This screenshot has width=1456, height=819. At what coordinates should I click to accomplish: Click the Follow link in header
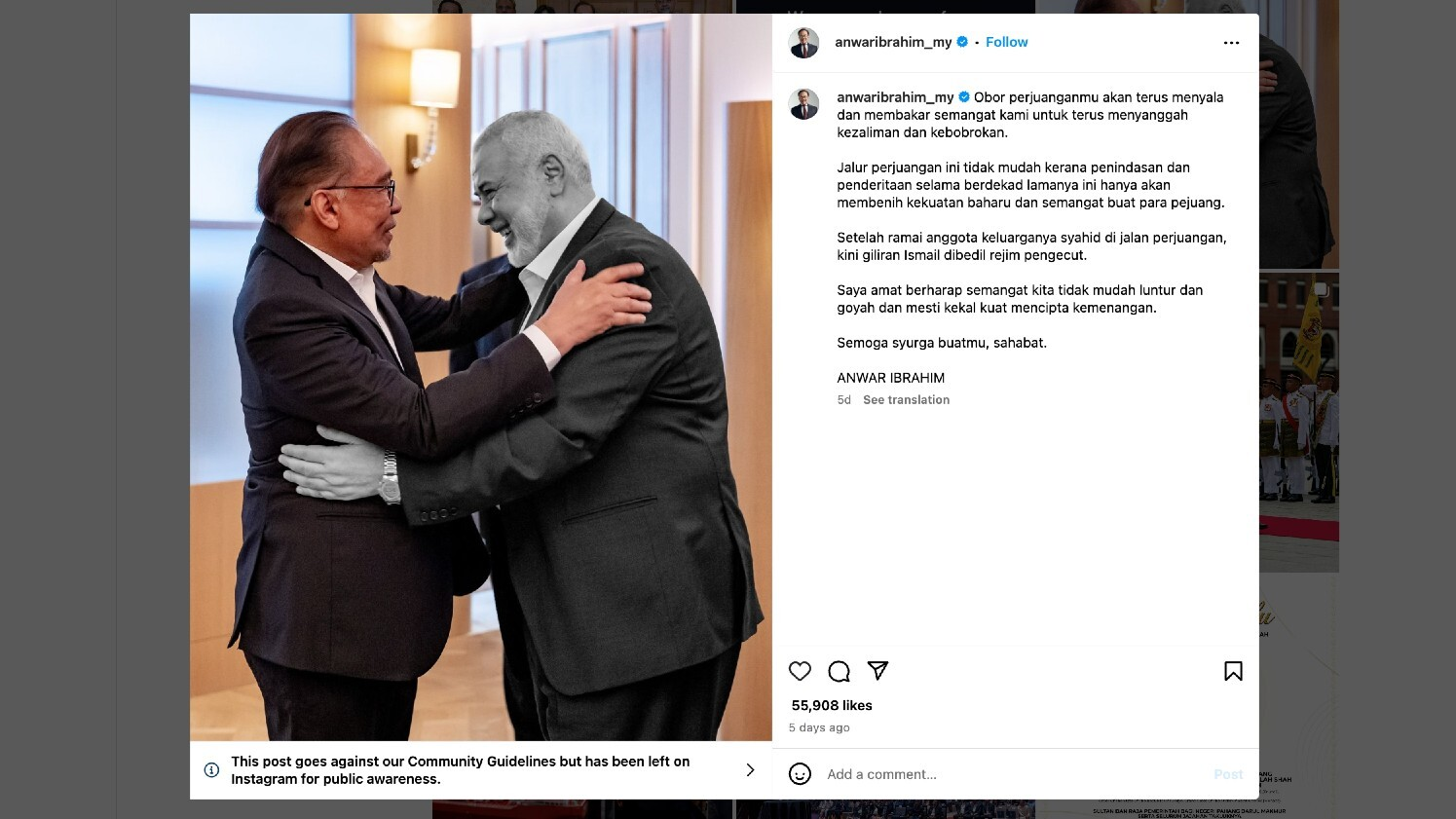[1006, 42]
